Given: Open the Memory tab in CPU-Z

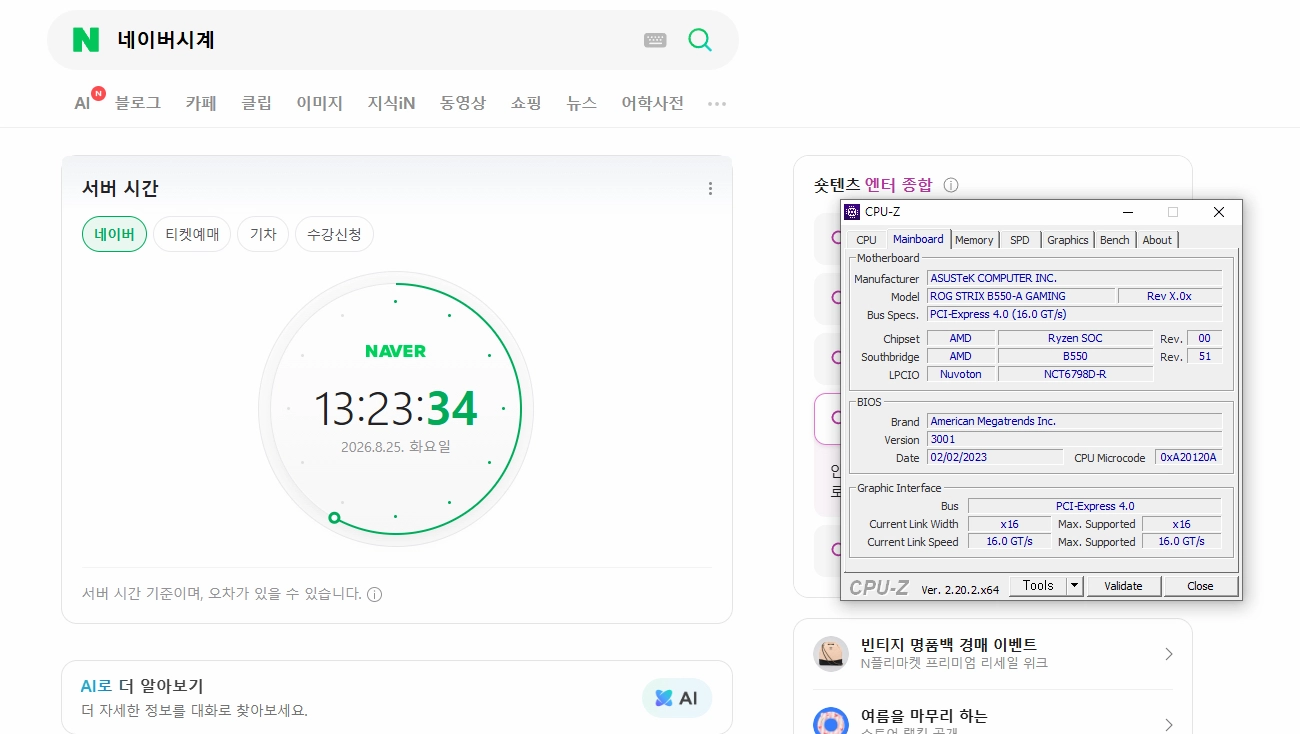Looking at the screenshot, I should click(974, 240).
